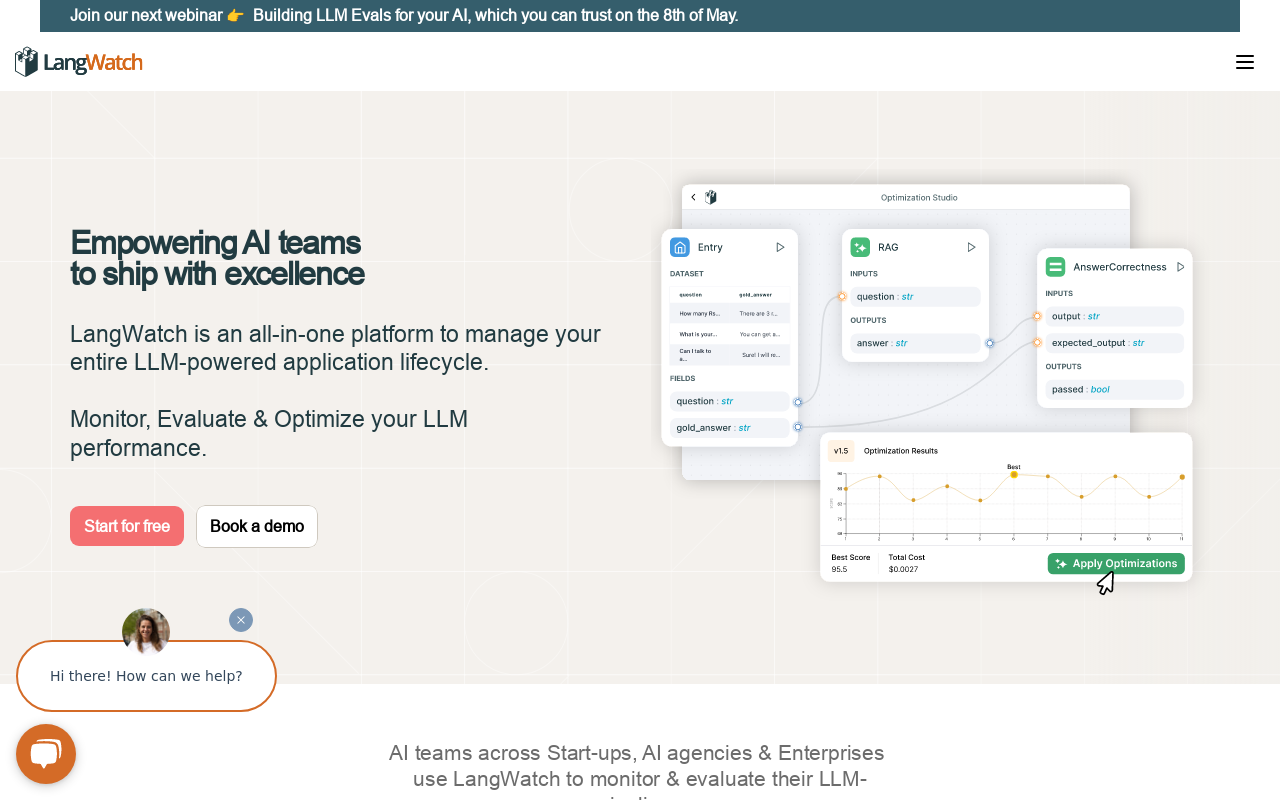Open the hamburger navigation menu
1280x800 pixels.
1244,62
